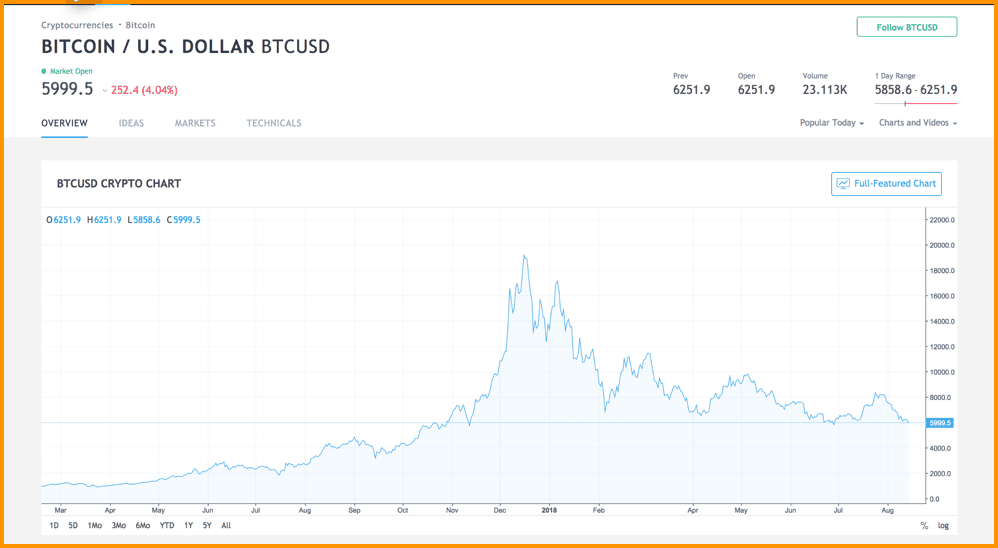Expand the Popular Today dropdown
This screenshot has height=548, width=998.
[832, 123]
